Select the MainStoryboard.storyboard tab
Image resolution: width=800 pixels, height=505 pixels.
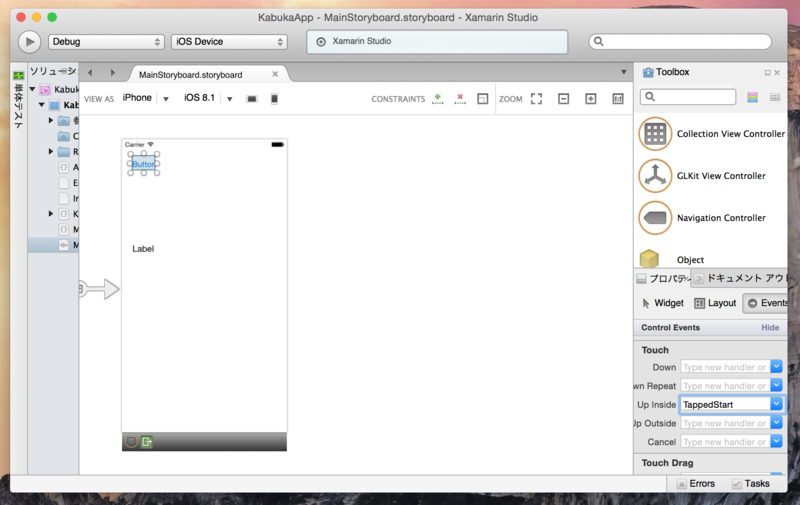tap(190, 74)
